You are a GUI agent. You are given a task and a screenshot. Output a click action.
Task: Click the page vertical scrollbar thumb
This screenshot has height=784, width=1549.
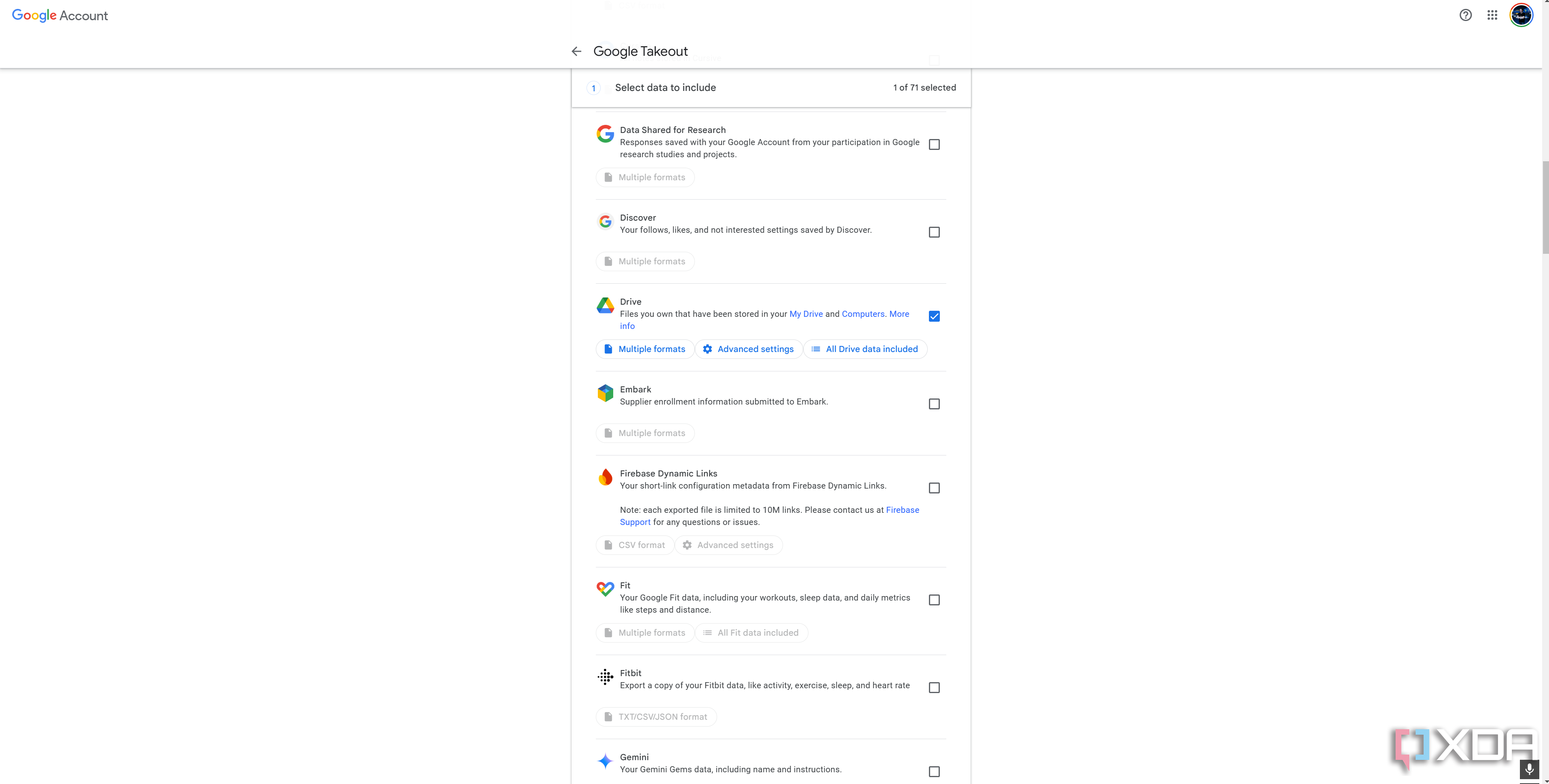(1545, 207)
